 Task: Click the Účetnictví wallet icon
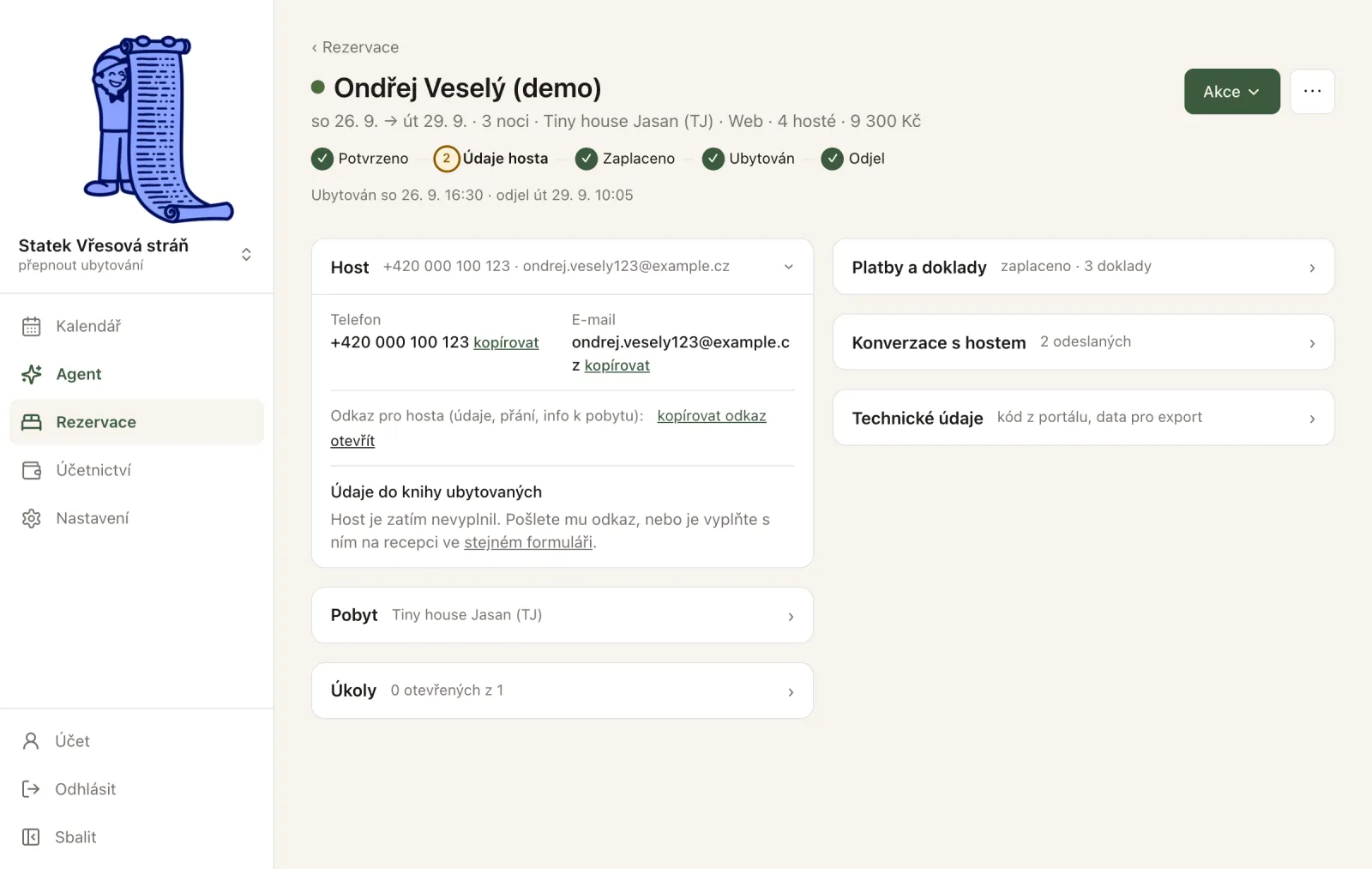(x=32, y=470)
